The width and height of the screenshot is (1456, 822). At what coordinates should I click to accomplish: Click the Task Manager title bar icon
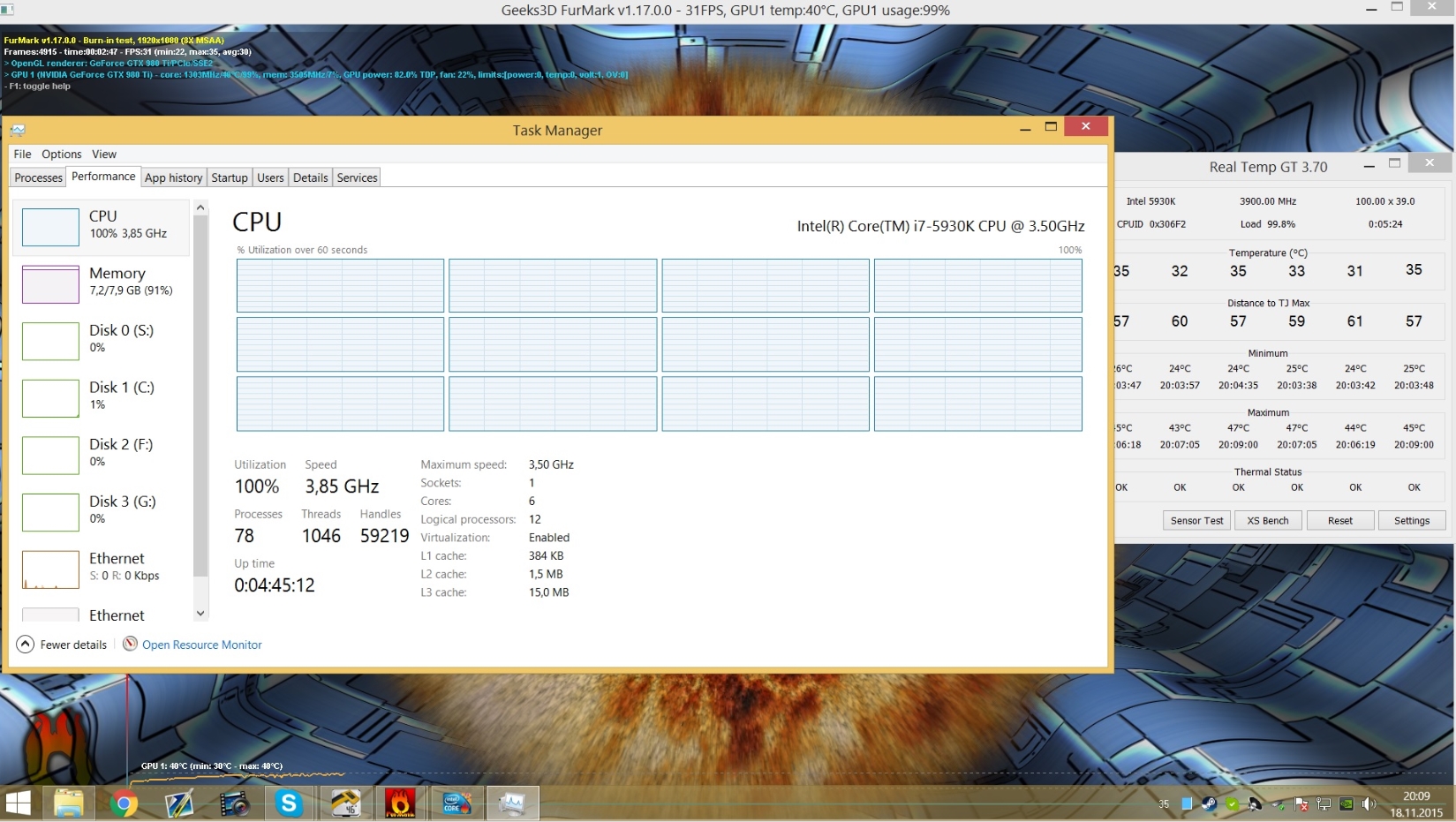[18, 131]
